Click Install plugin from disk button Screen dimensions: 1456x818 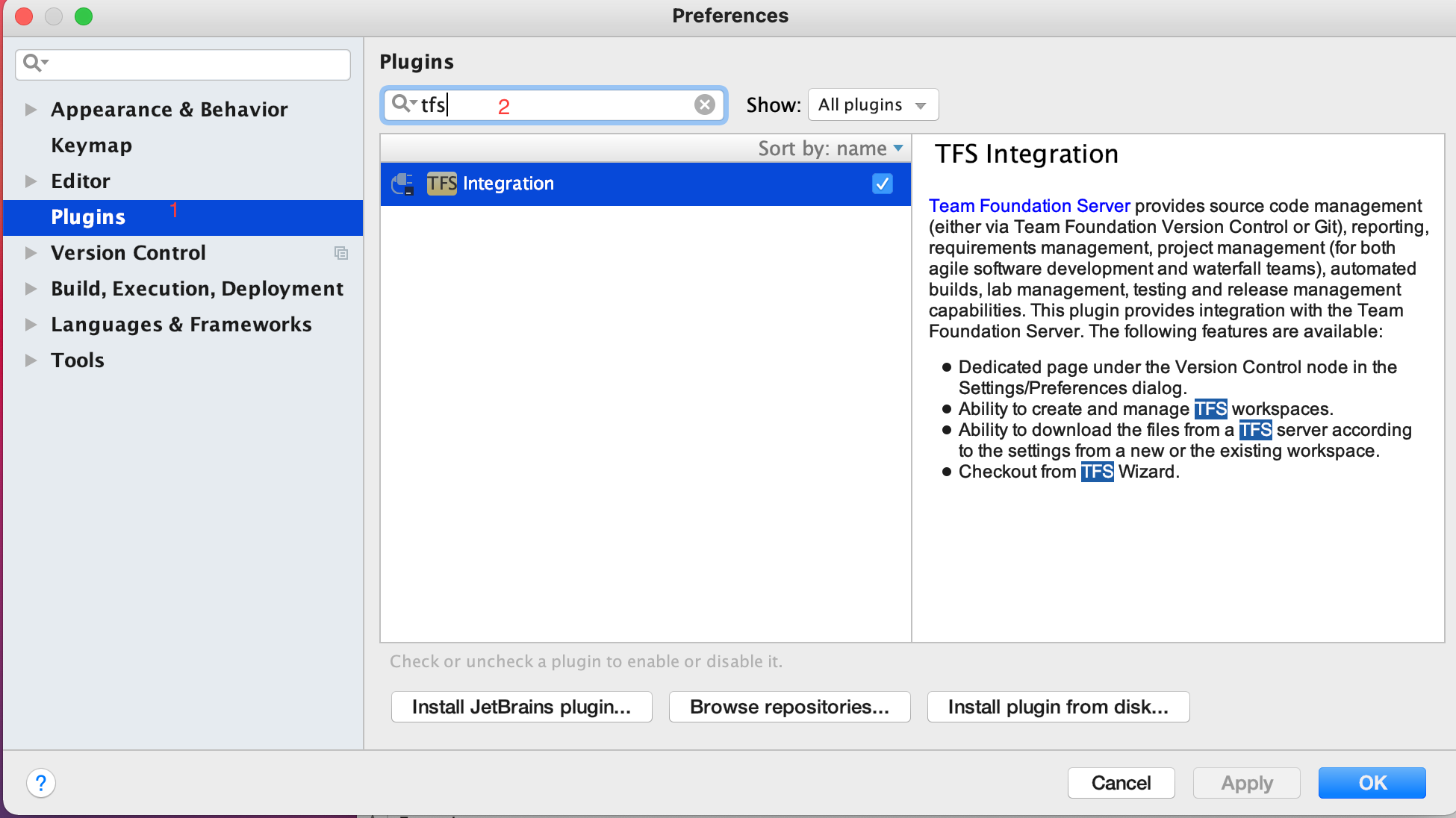[x=1058, y=707]
